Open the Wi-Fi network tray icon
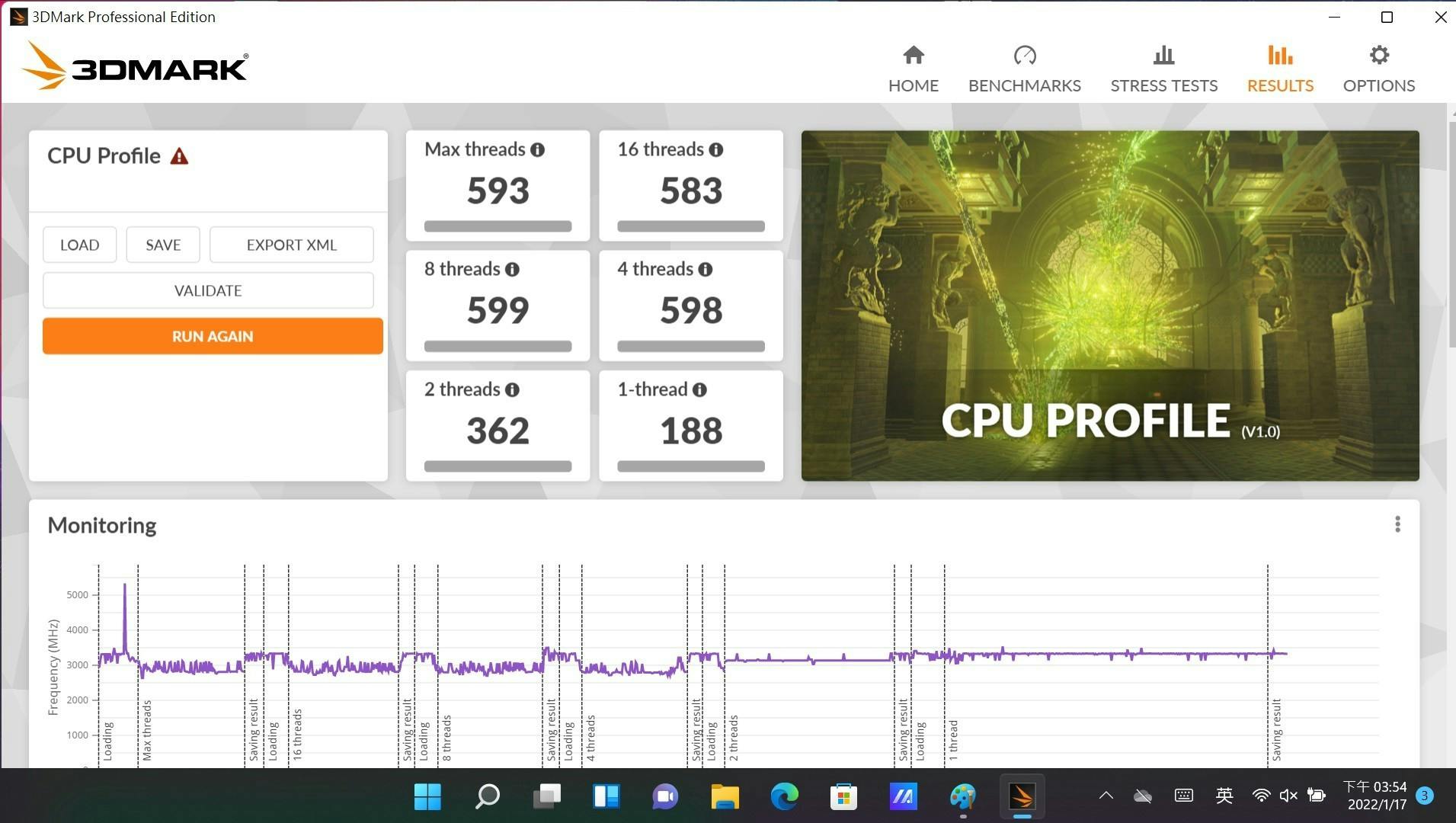1456x823 pixels. 1261,796
